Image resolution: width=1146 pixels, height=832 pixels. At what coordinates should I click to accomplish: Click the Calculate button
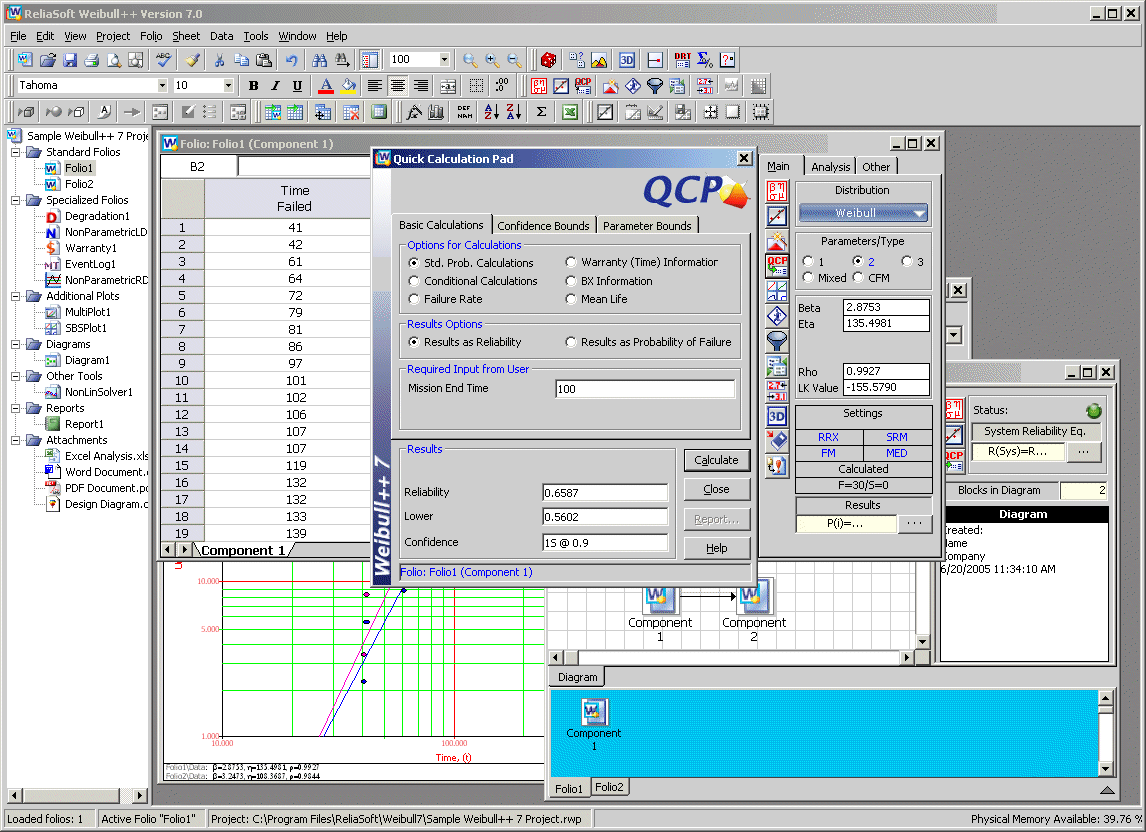[x=716, y=460]
